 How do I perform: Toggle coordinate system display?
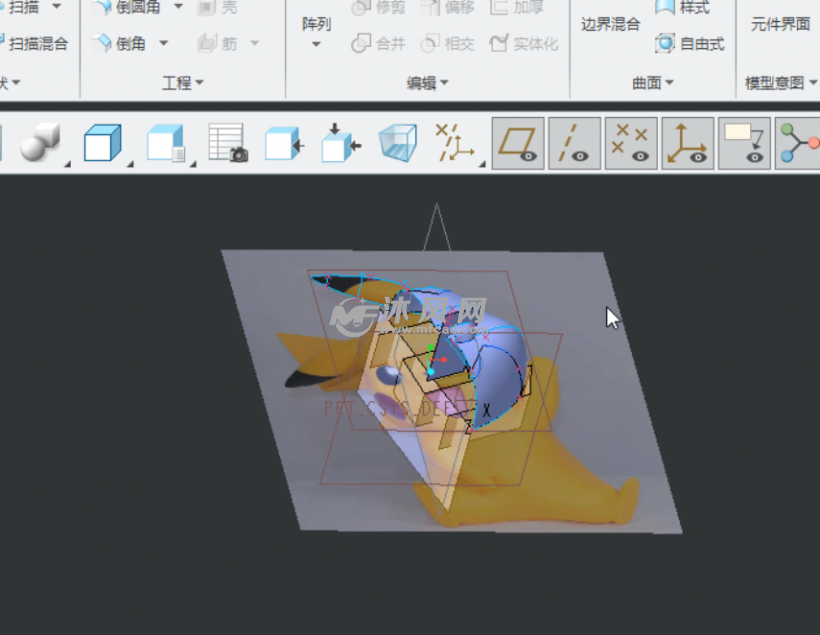(x=688, y=143)
